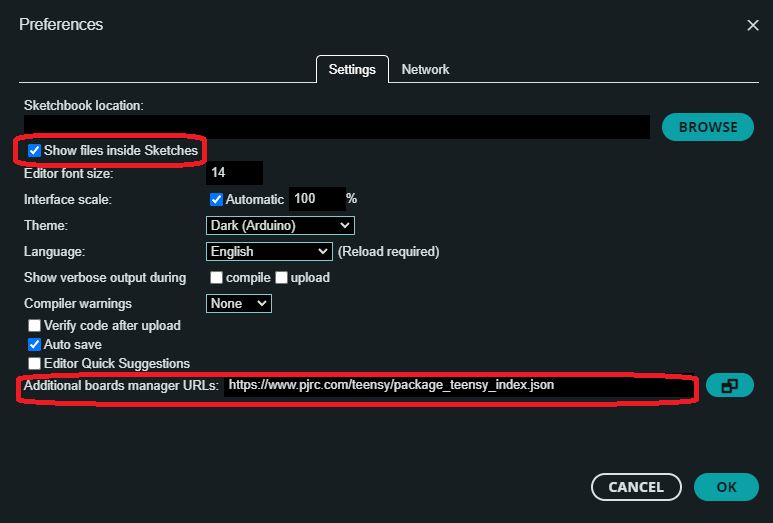The height and width of the screenshot is (523, 773).
Task: Toggle Show files inside Sketches checkbox
Action: point(34,150)
